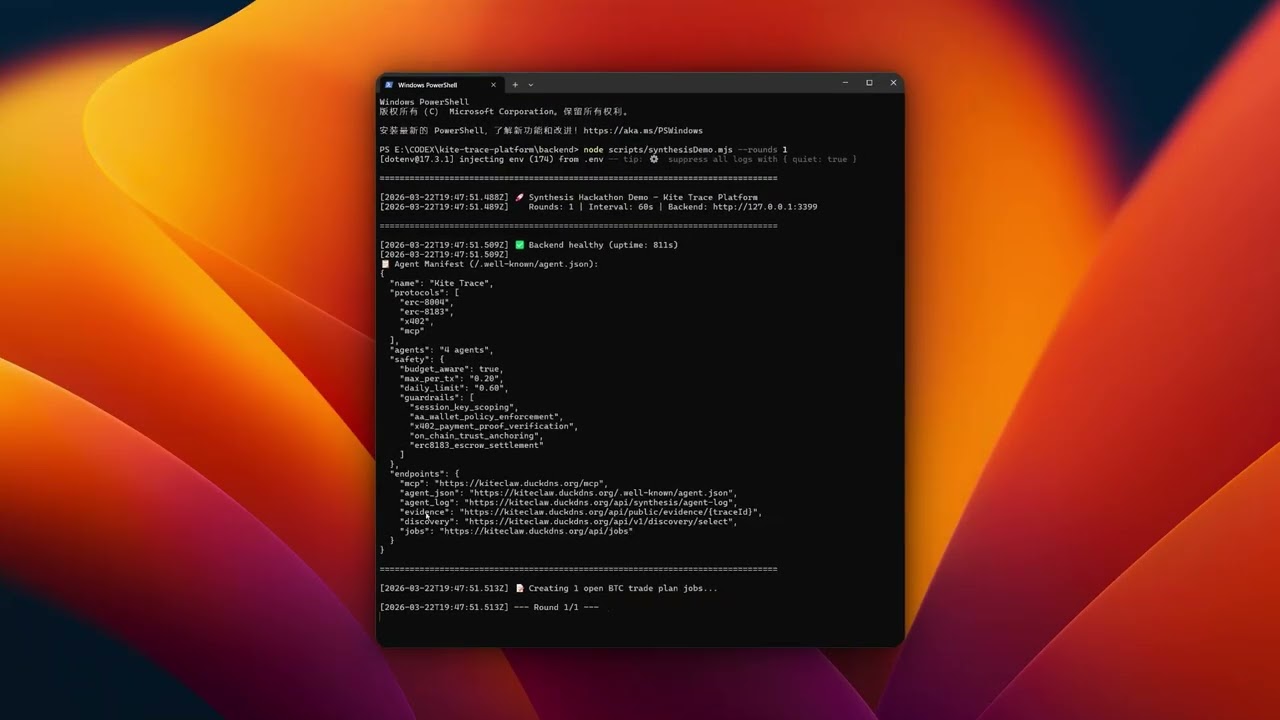Maximize the PowerShell terminal window
1280x720 pixels.
(x=869, y=83)
